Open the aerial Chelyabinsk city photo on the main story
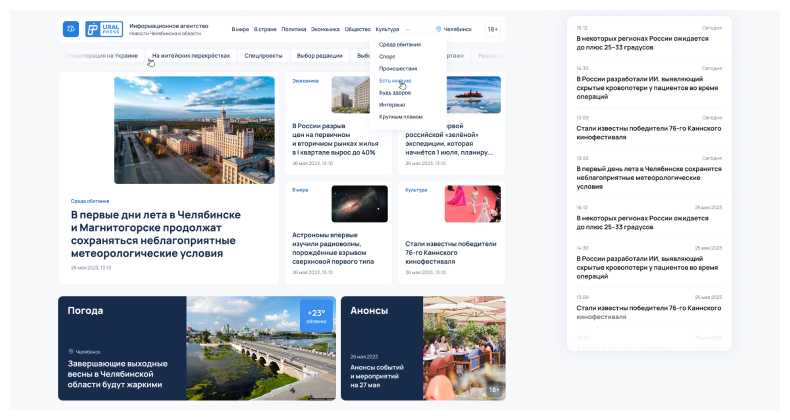The height and width of the screenshot is (420, 790). [194, 130]
